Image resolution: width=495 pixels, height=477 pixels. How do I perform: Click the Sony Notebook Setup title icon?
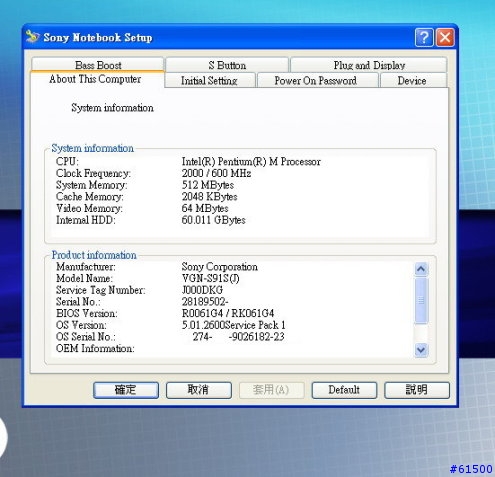click(33, 36)
